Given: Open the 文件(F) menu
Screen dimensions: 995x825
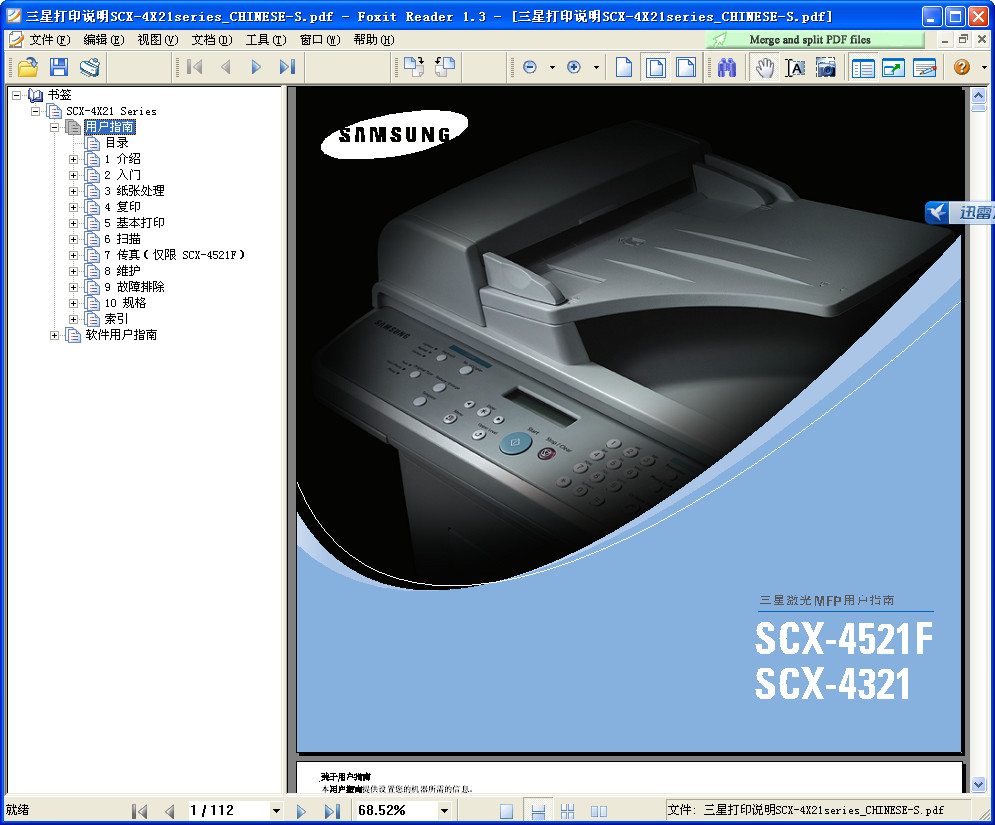Looking at the screenshot, I should coord(49,40).
